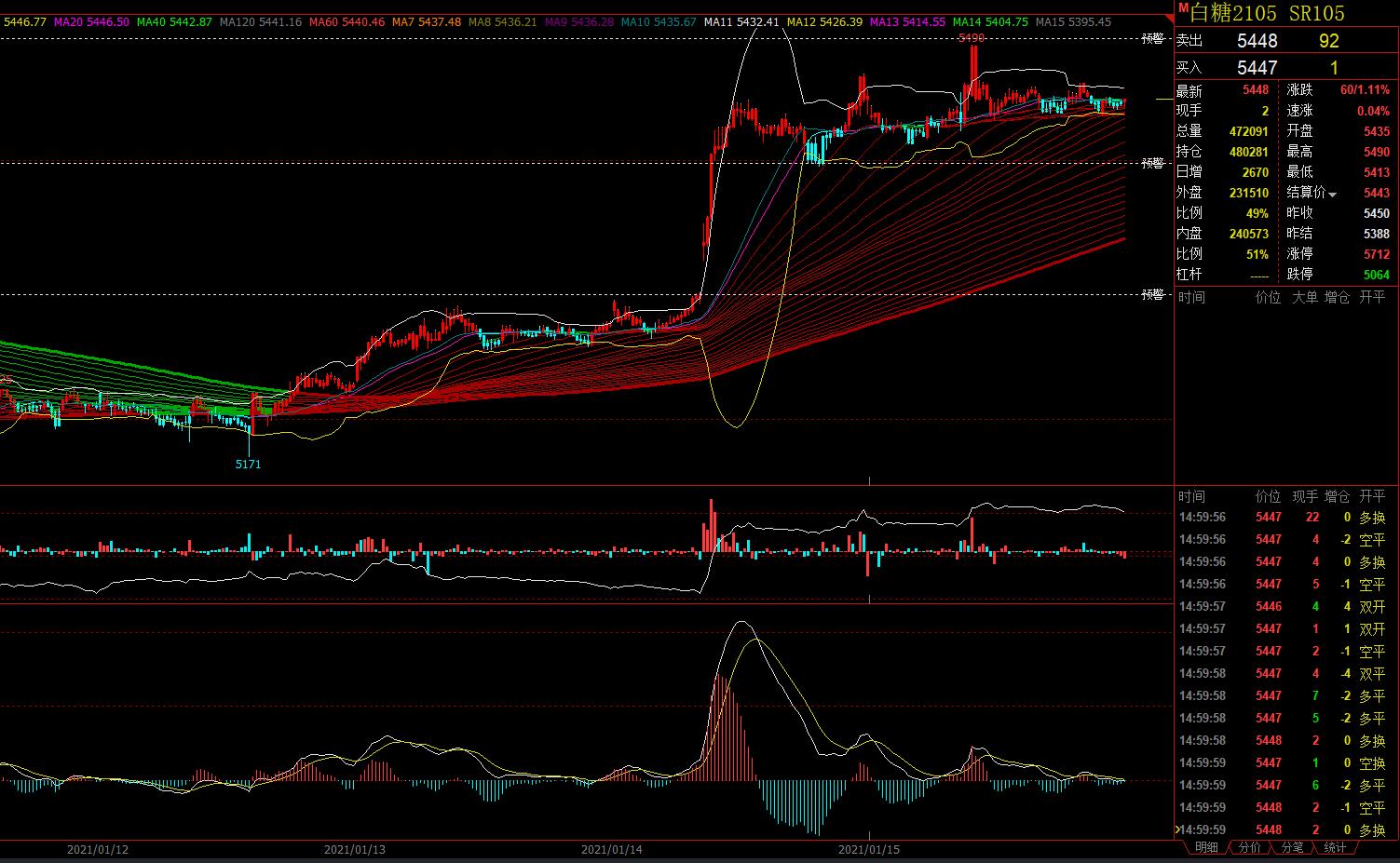
Task: Click the 杠杆 label
Action: 1189,275
